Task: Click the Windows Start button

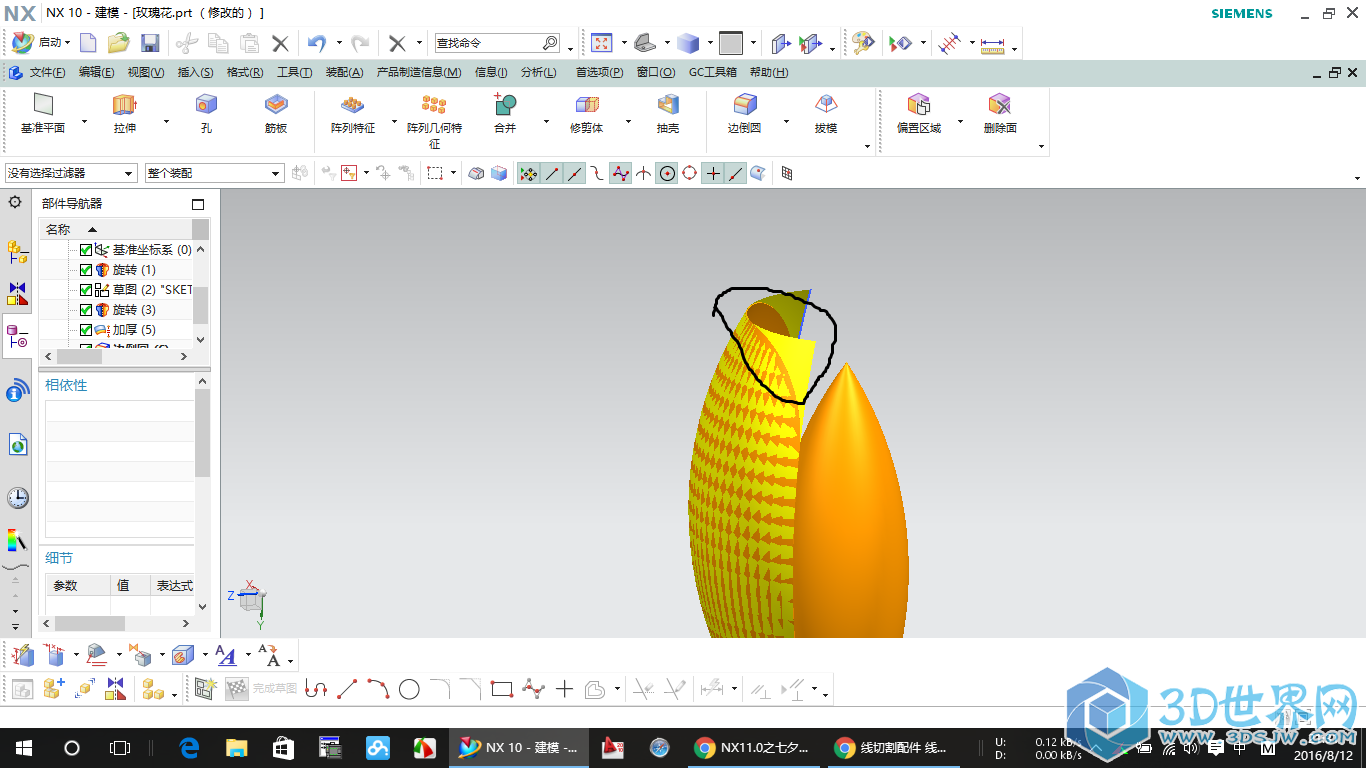Action: point(23,748)
